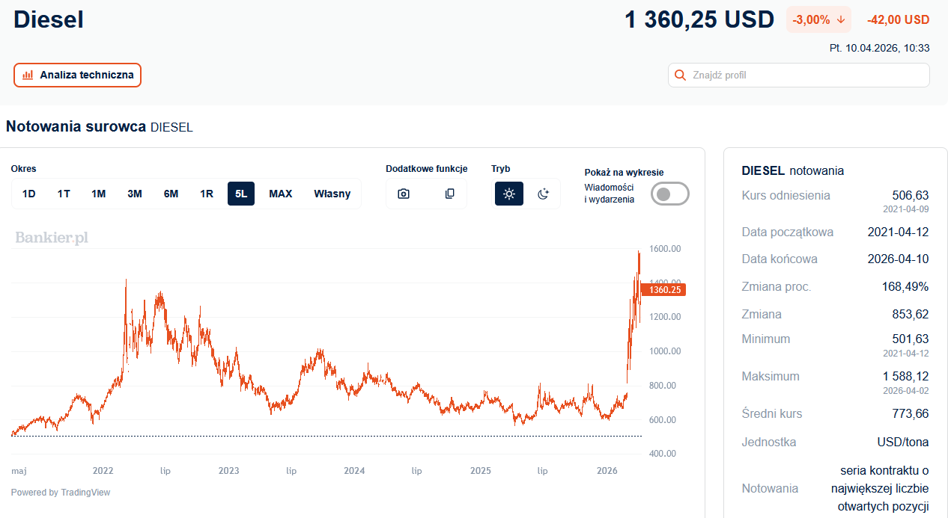The height and width of the screenshot is (518, 948).
Task: Click the Jednostka value USD/tona
Action: [x=903, y=442]
